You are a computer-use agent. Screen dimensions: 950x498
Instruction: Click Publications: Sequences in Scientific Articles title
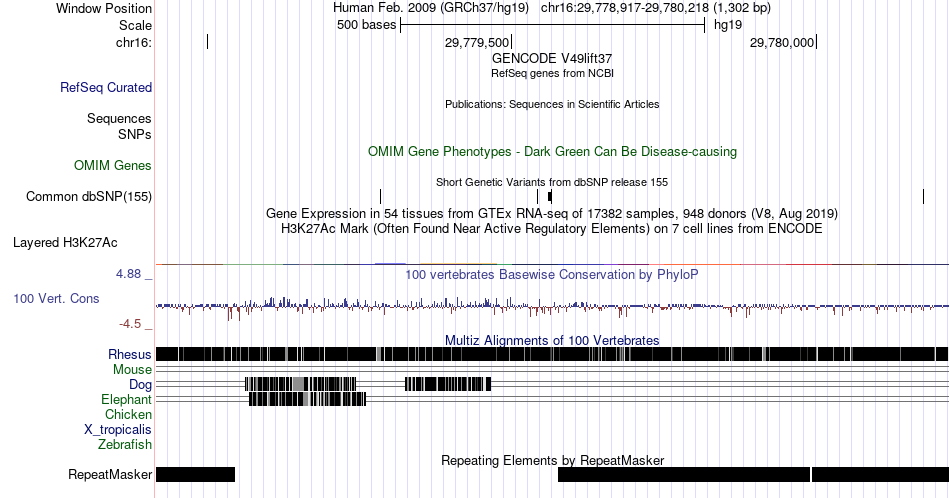coord(552,104)
